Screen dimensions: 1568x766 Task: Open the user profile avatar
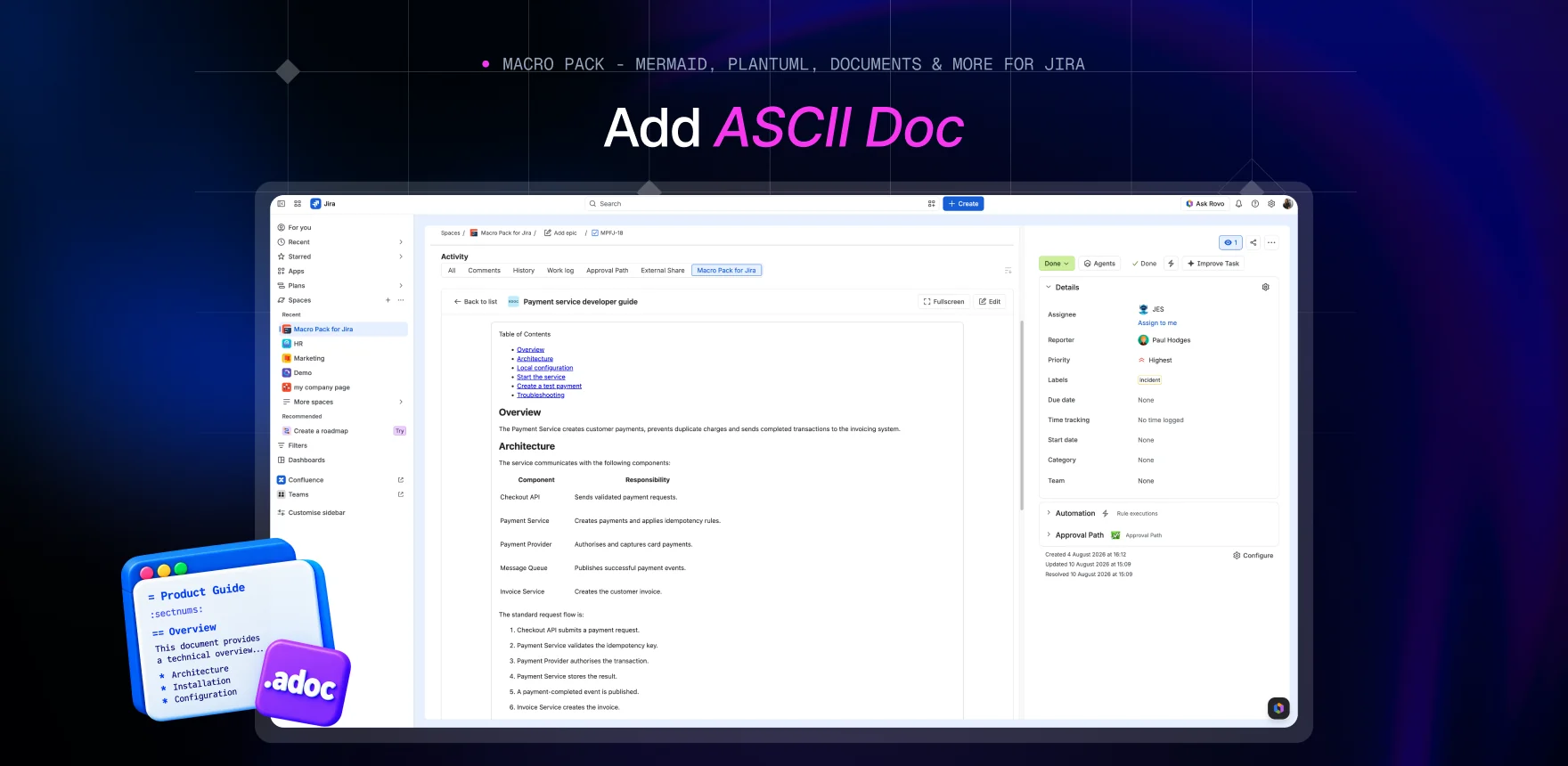point(1287,204)
